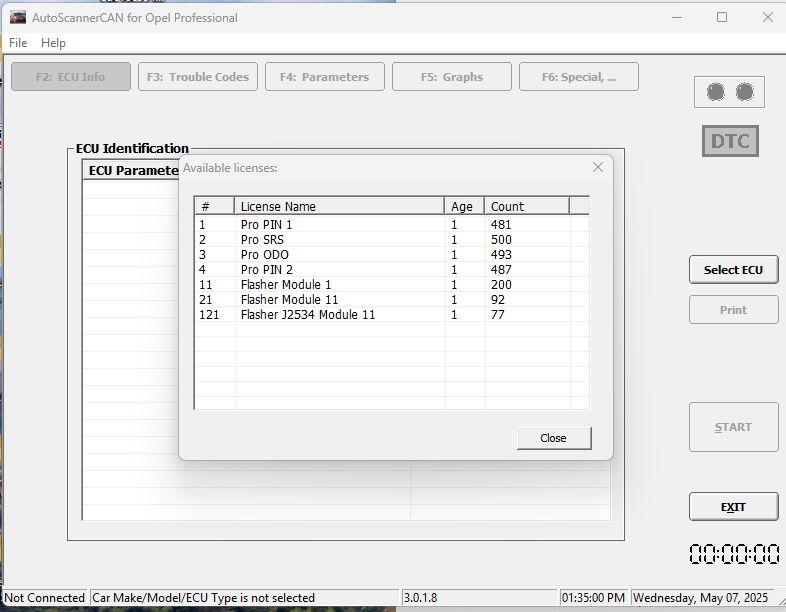
Task: Click the Select ECU button
Action: (x=733, y=270)
